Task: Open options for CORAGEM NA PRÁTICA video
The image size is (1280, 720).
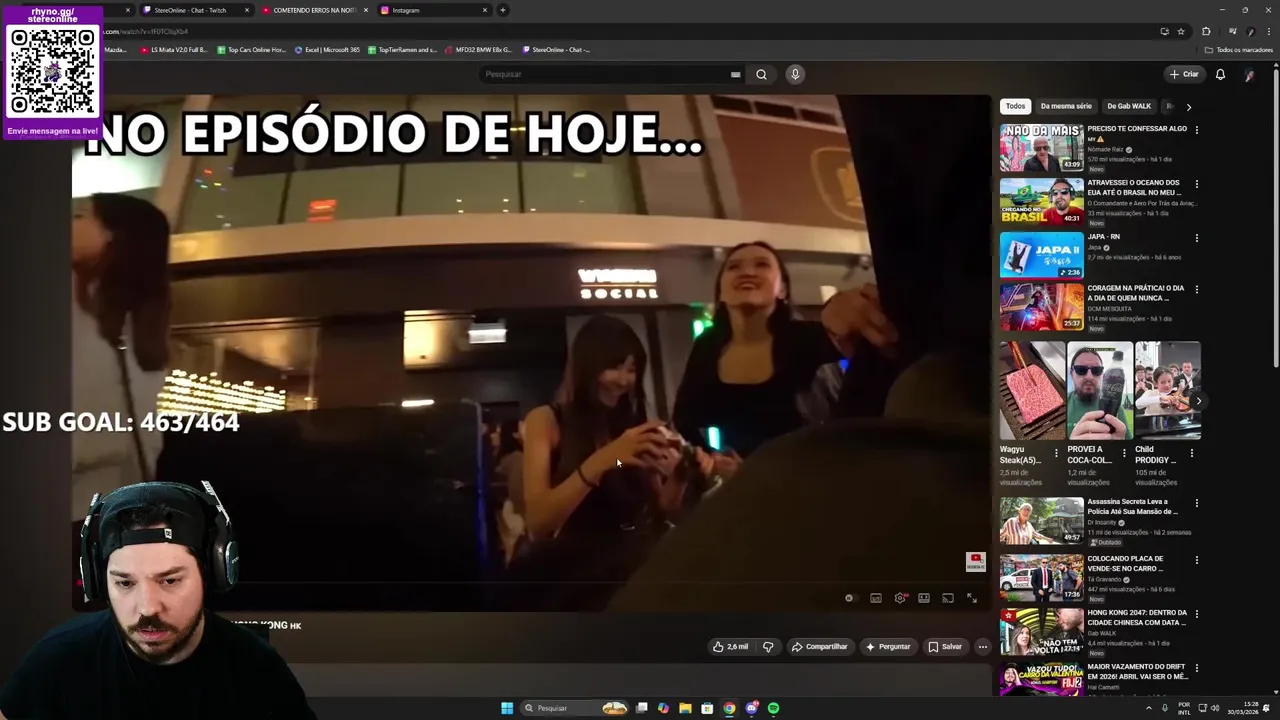Action: coord(1196,290)
